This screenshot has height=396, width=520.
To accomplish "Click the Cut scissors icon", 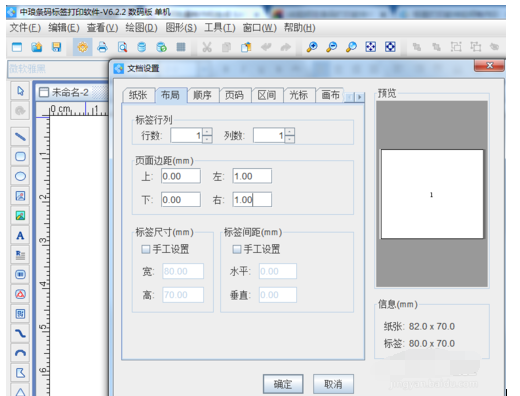I will [207, 47].
